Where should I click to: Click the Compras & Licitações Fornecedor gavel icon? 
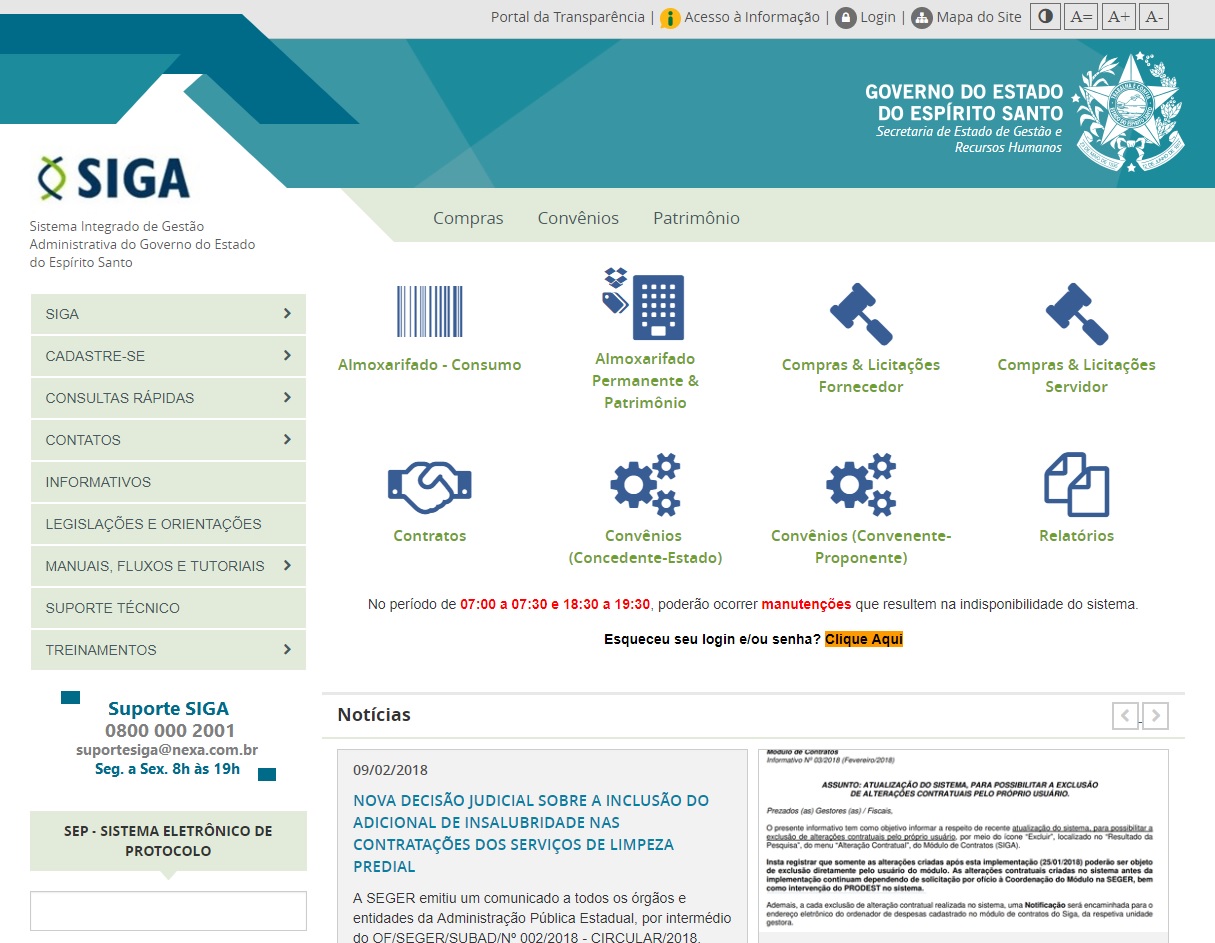(x=861, y=313)
